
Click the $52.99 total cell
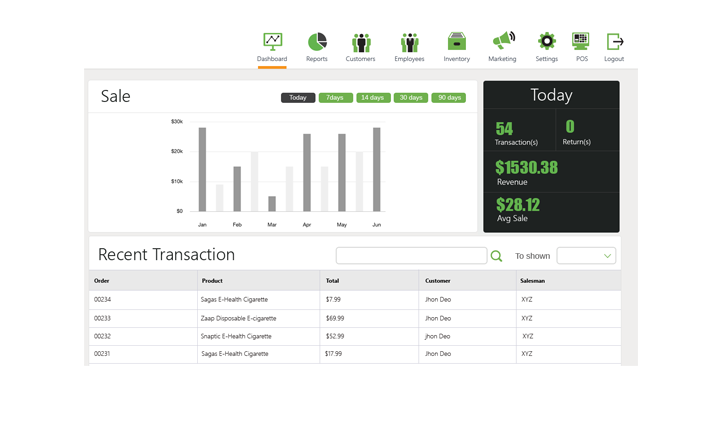click(x=335, y=336)
